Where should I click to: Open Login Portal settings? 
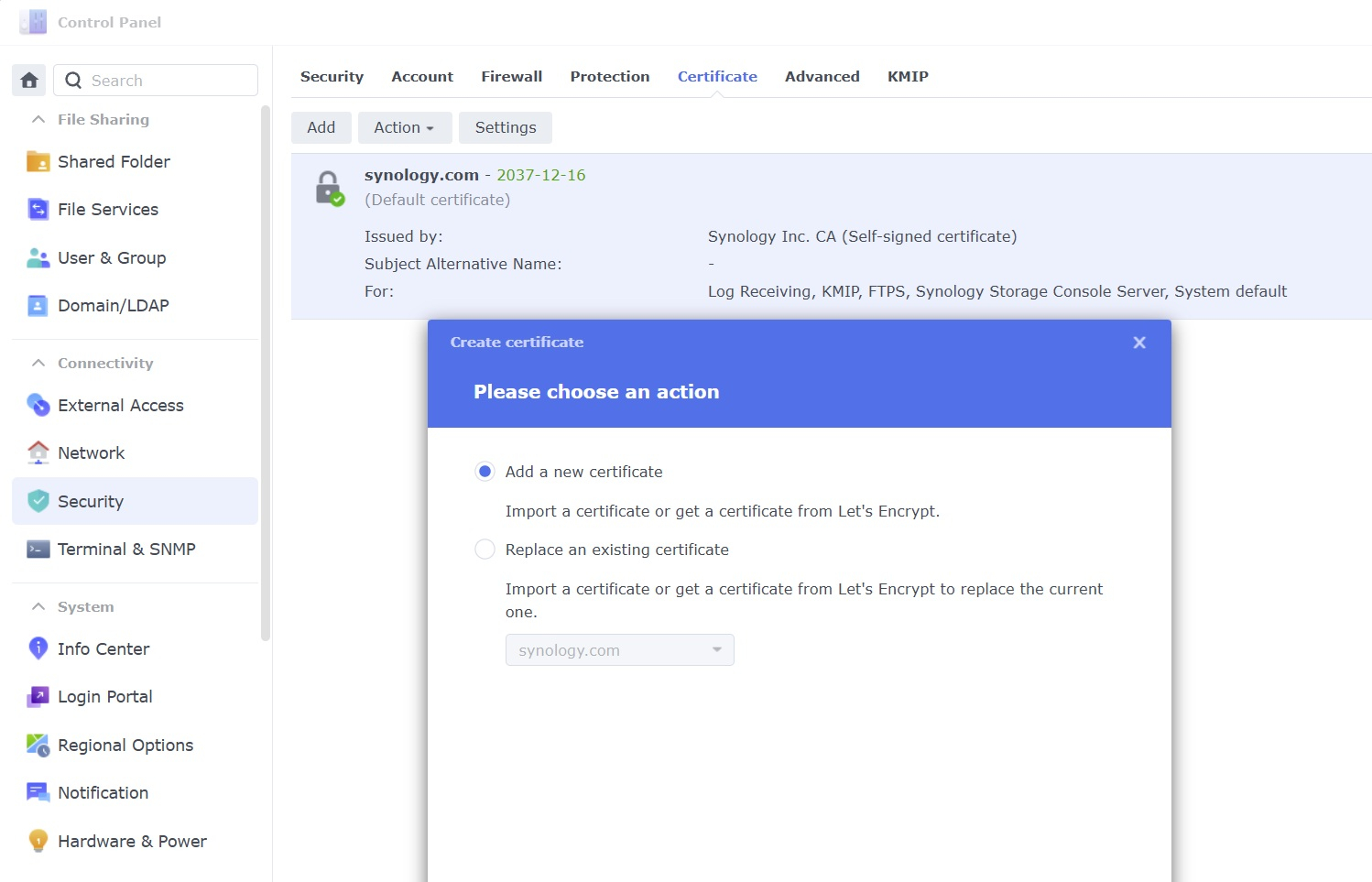tap(136, 697)
